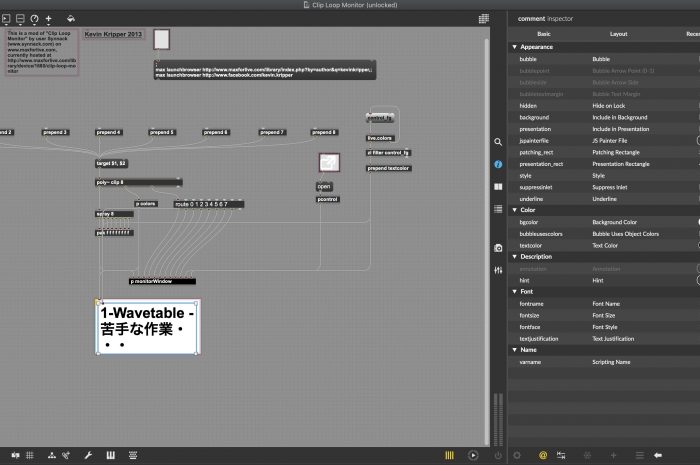
Task: Click the hint attribute row
Action: [604, 280]
